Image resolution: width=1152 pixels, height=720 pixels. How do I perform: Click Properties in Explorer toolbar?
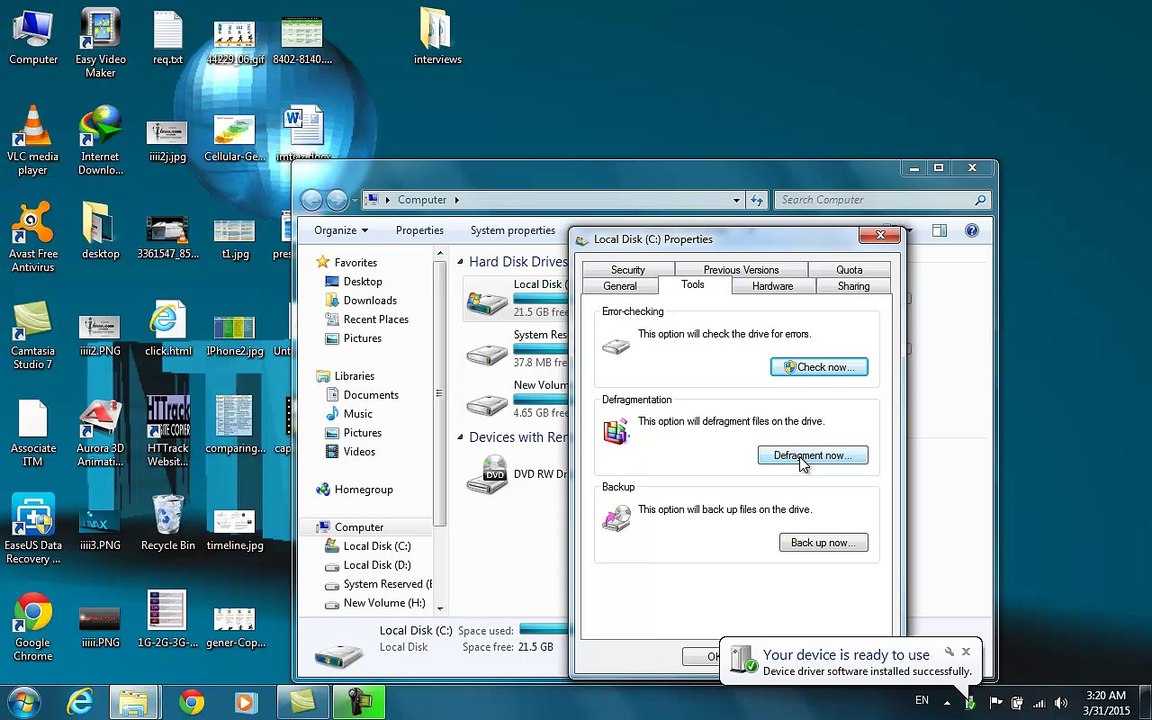pyautogui.click(x=420, y=231)
